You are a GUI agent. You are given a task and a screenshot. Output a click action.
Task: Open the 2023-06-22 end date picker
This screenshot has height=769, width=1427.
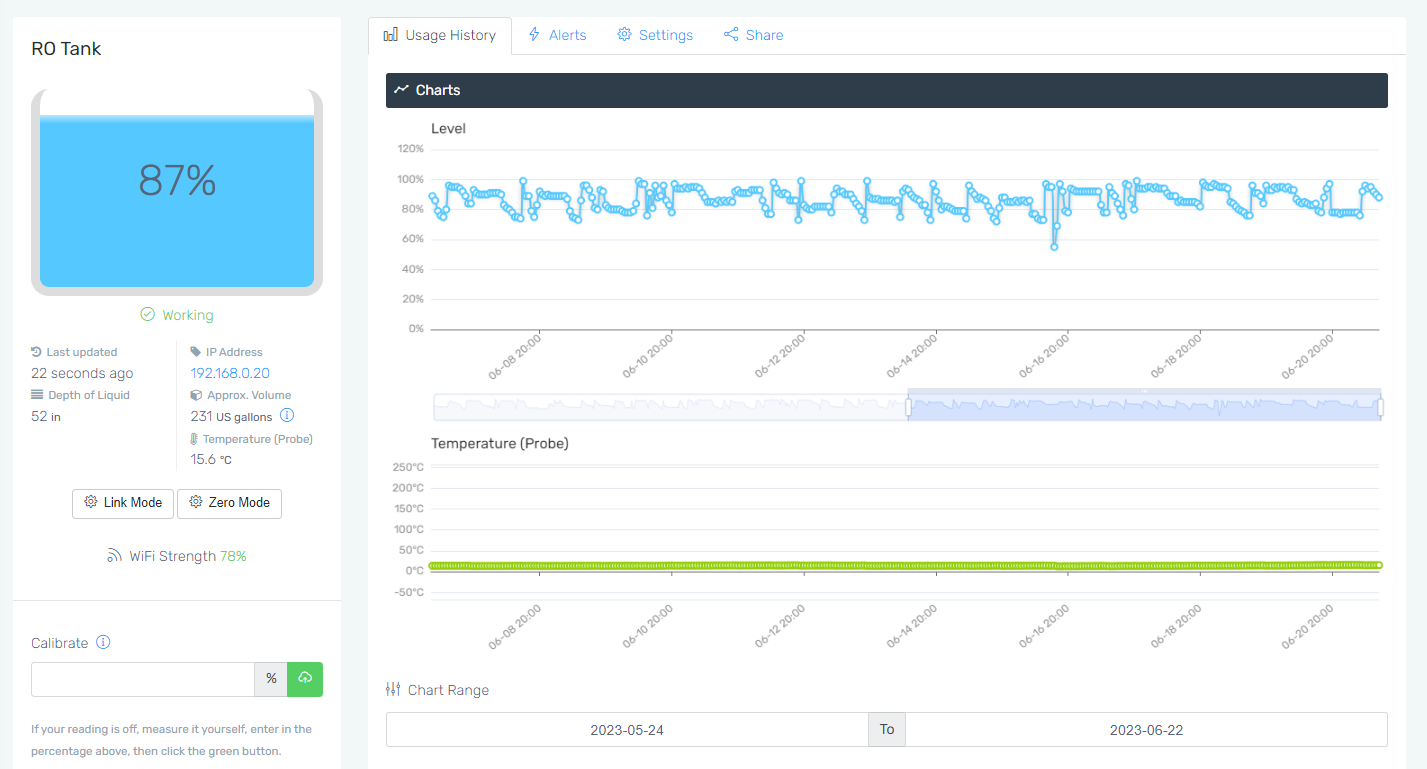pyautogui.click(x=1146, y=730)
